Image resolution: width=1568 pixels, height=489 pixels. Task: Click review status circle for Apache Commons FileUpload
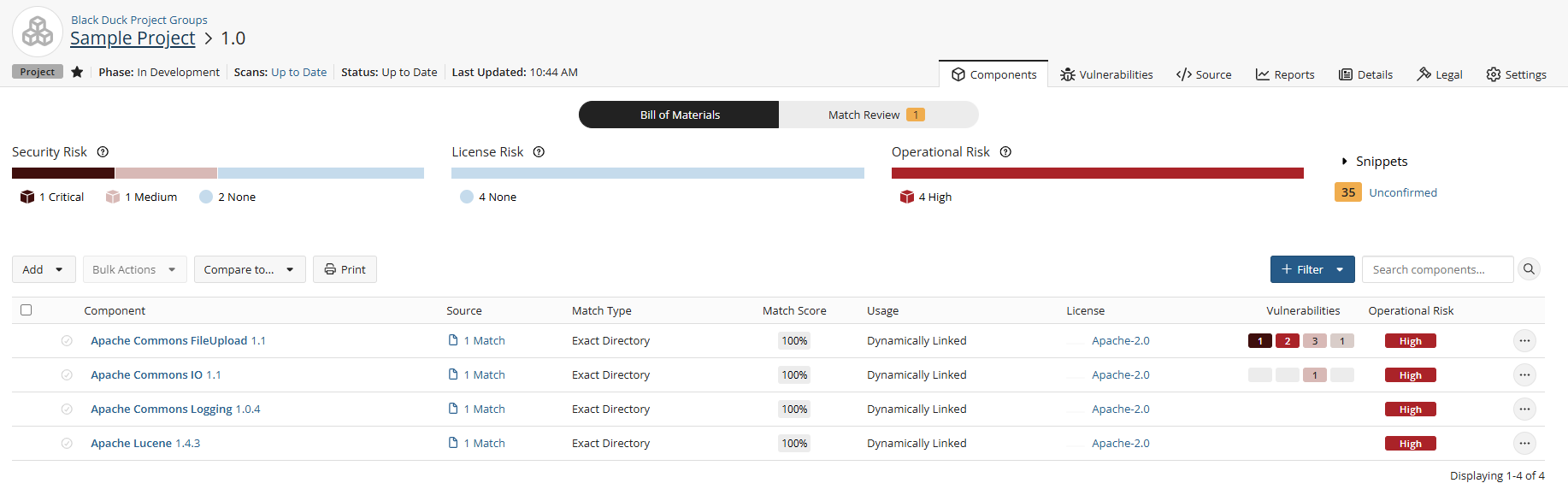[67, 340]
